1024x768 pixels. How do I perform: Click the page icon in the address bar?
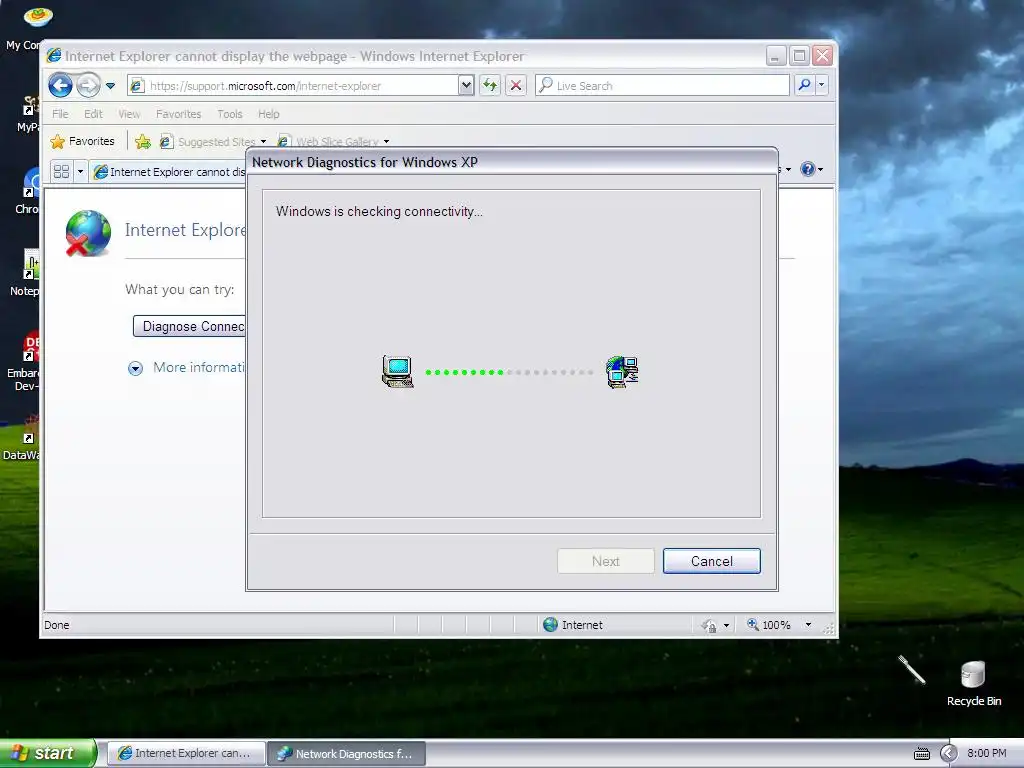coord(136,86)
